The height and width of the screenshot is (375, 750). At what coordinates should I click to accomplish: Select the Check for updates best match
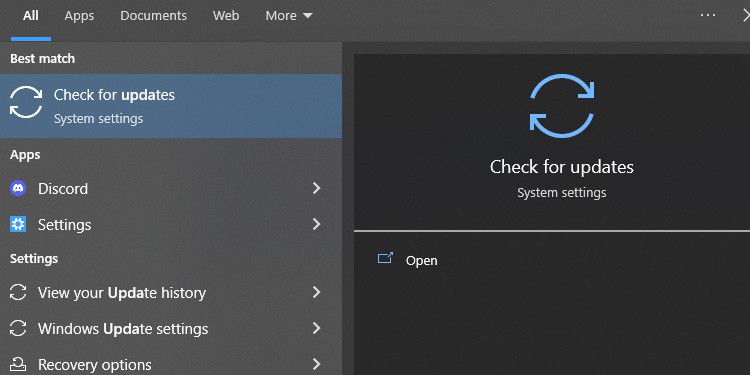(171, 106)
